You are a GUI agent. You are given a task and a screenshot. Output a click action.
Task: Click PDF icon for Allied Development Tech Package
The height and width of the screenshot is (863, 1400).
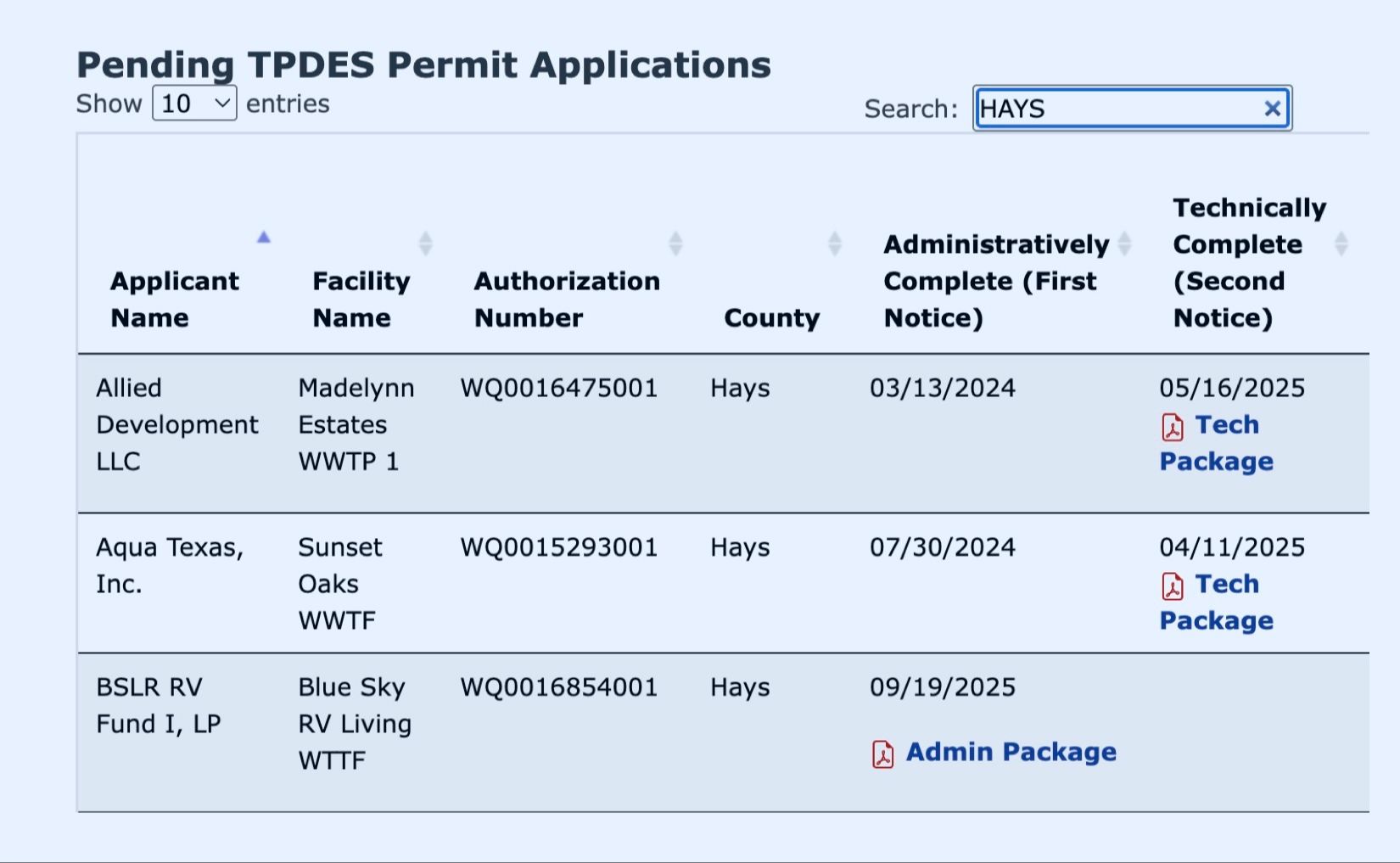pos(1173,427)
